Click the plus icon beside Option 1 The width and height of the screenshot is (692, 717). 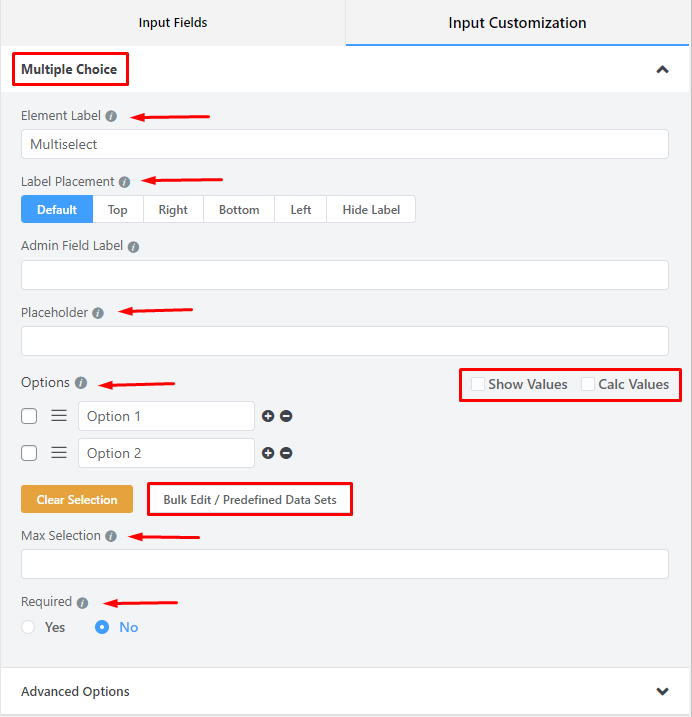(268, 416)
